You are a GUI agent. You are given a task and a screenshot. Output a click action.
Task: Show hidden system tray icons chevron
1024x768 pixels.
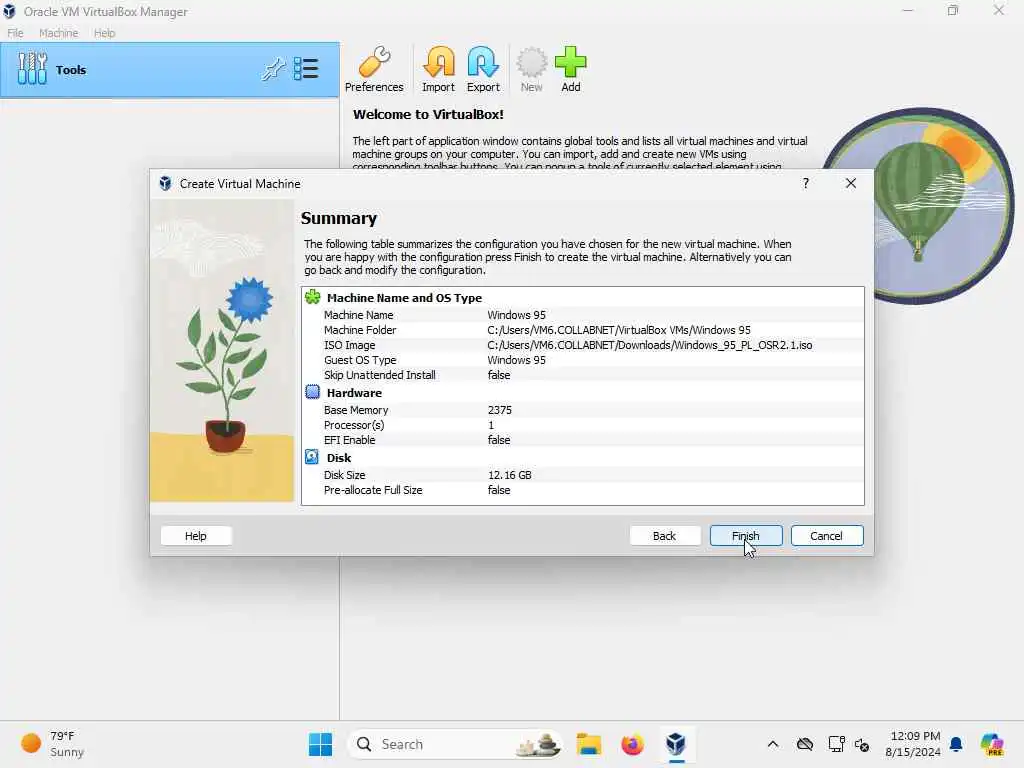(773, 744)
